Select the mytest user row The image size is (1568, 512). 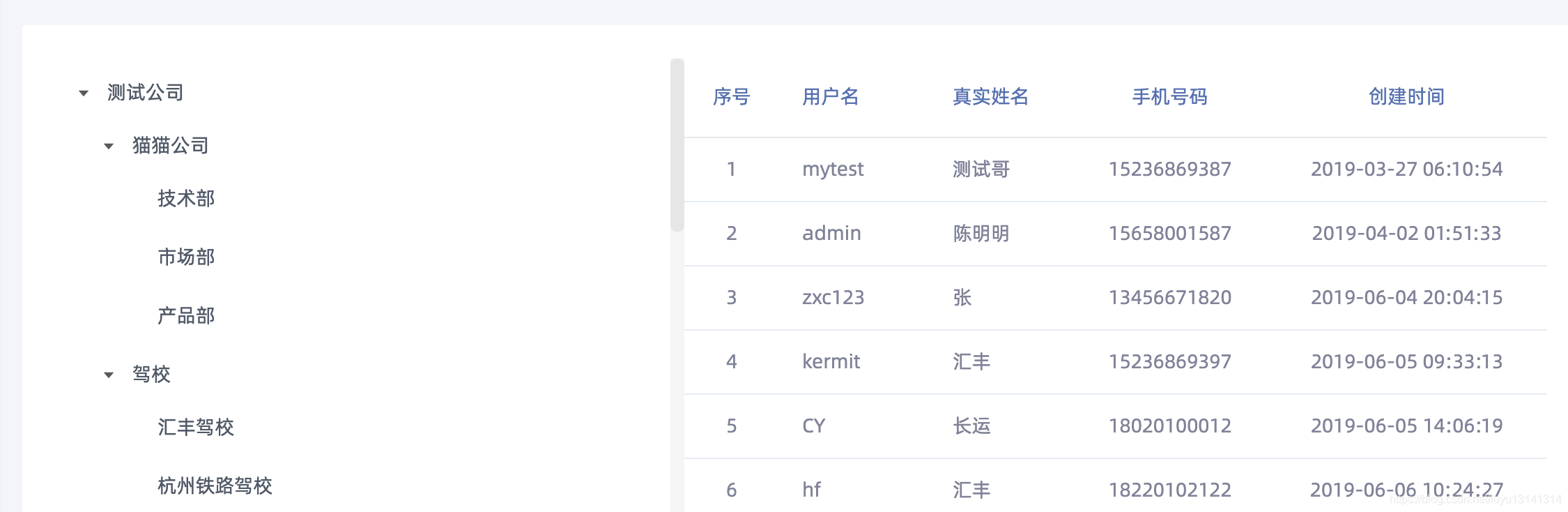[1115, 170]
